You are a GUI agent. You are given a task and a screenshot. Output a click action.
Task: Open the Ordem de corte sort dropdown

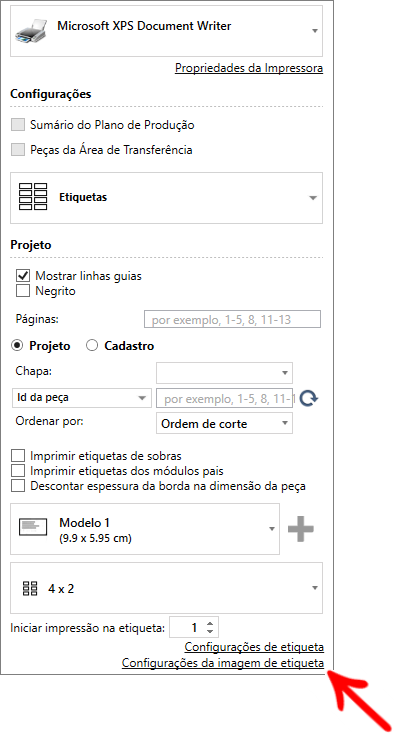(224, 423)
